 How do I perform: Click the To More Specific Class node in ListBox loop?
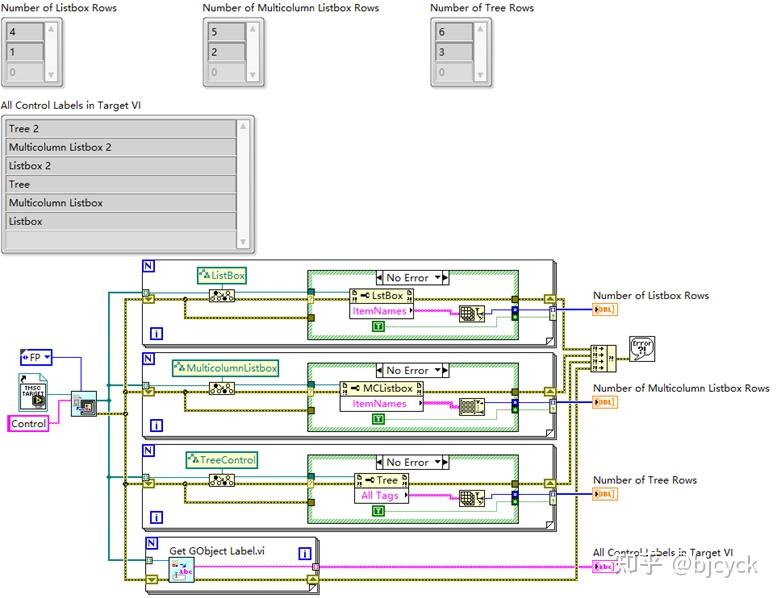point(222,296)
